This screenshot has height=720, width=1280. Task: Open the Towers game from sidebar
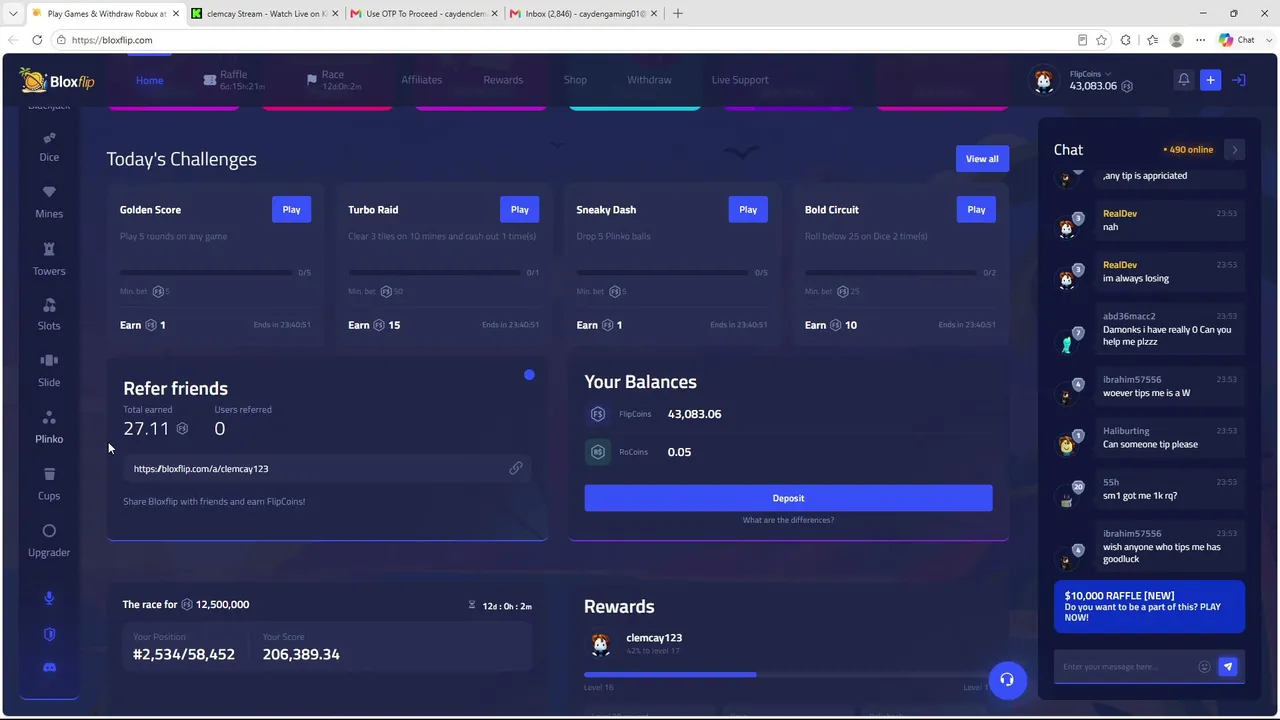(x=49, y=259)
